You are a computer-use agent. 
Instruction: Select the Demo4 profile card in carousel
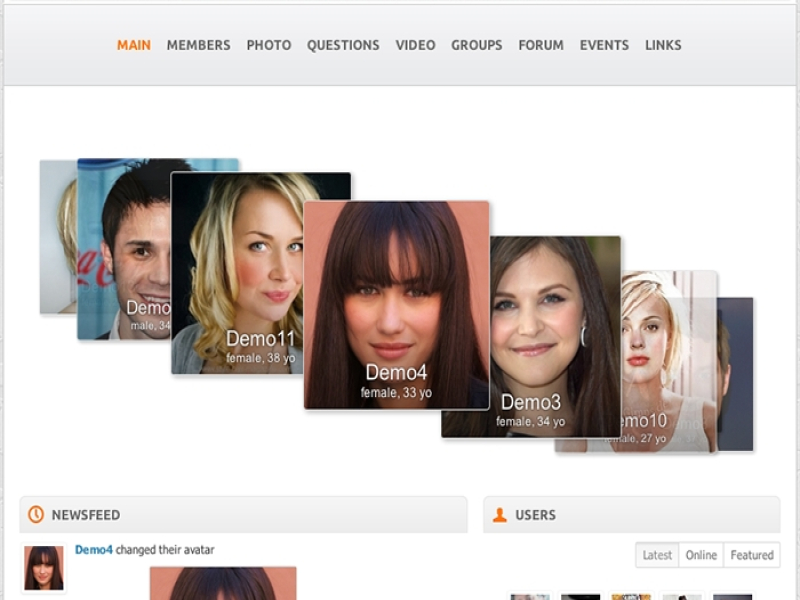[x=396, y=305]
